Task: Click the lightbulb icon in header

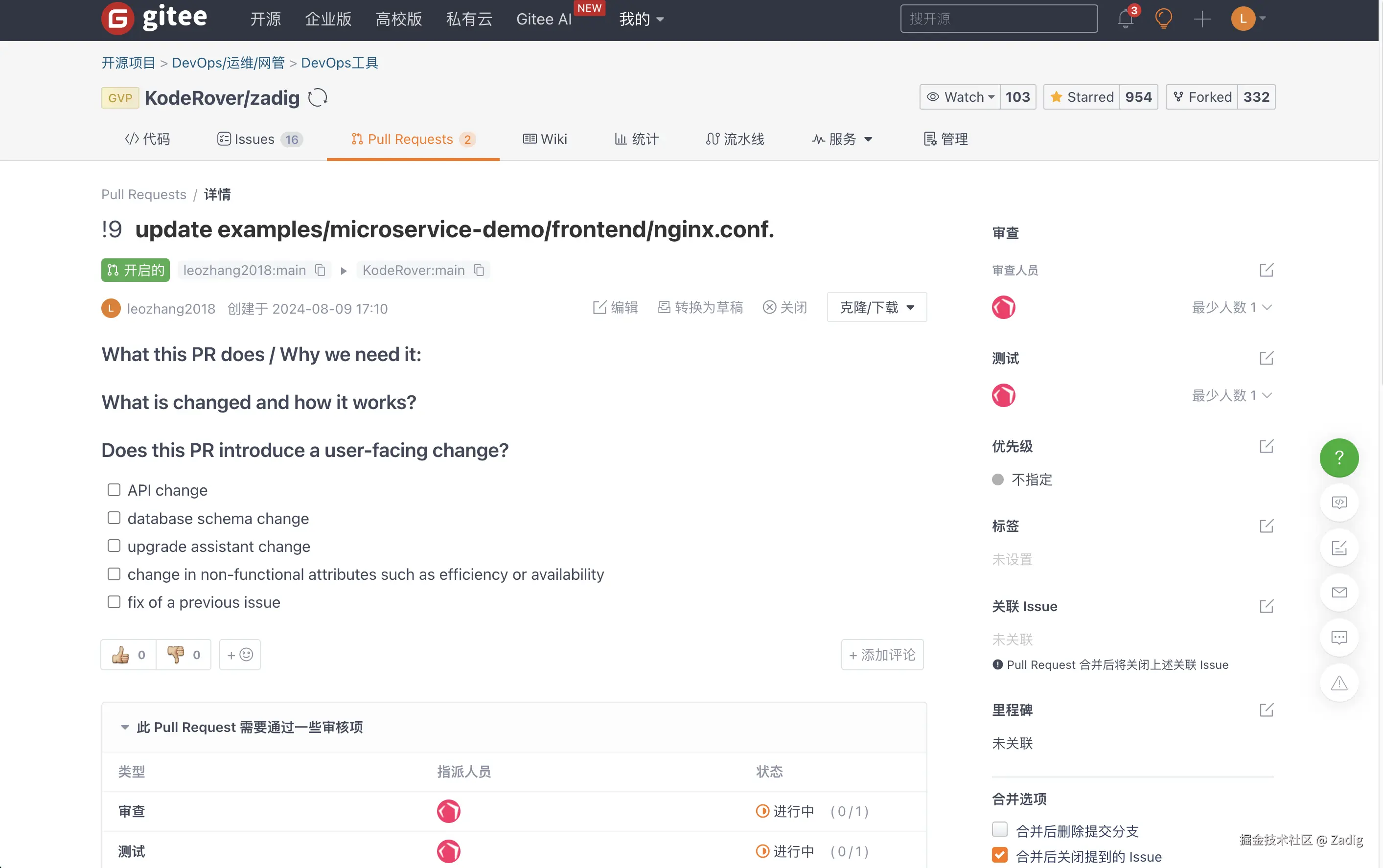Action: (x=1163, y=19)
